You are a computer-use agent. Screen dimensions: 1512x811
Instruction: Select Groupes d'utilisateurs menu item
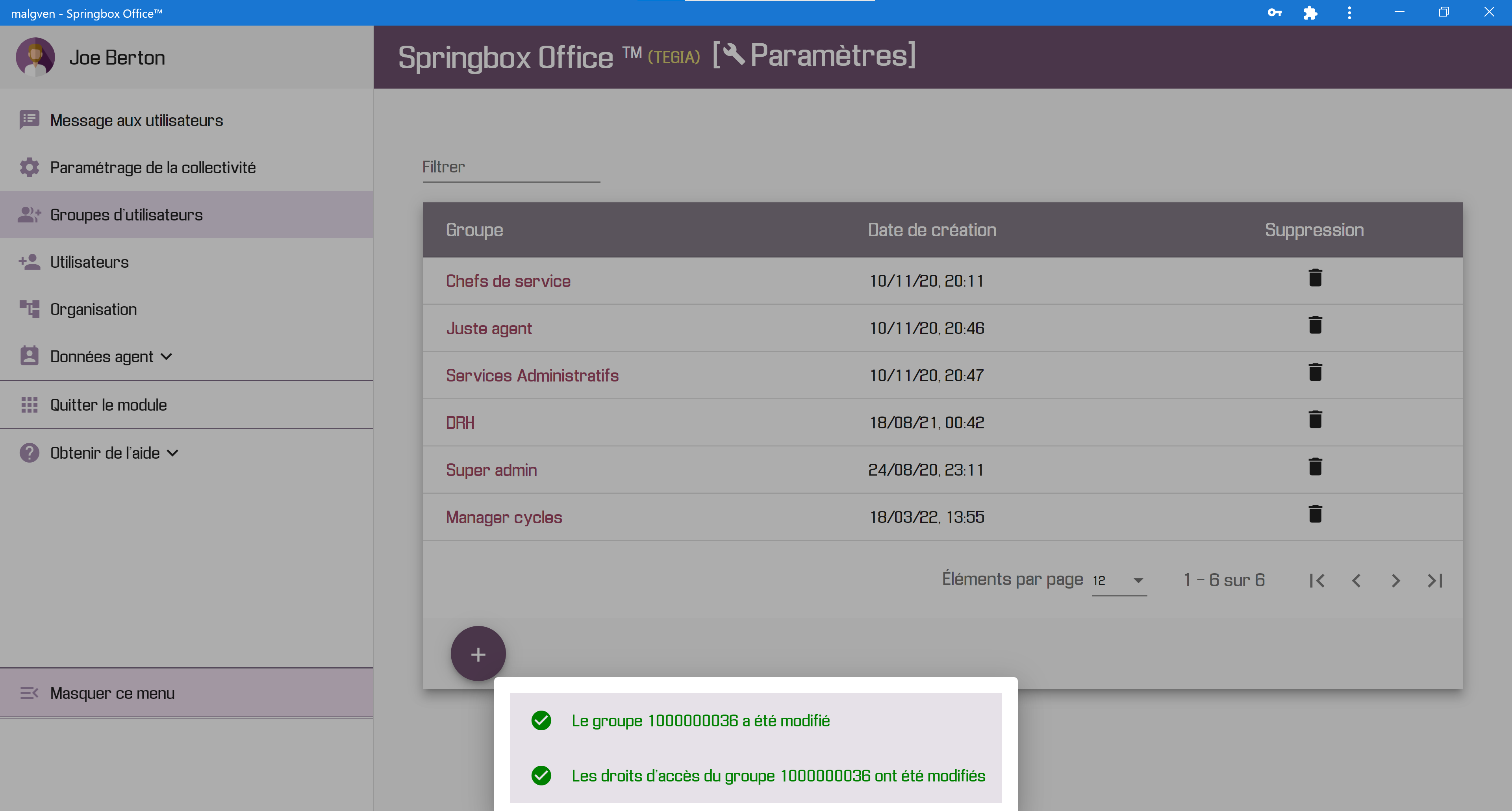coord(187,214)
